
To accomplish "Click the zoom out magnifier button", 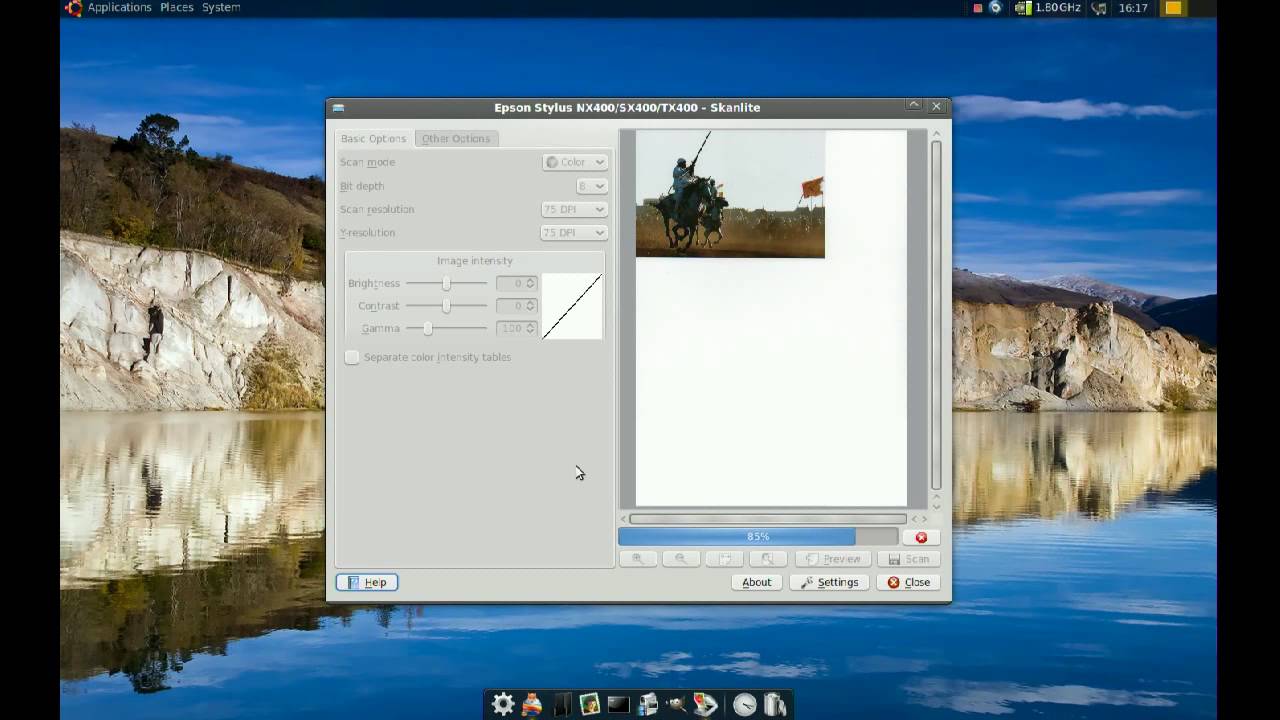I will click(681, 559).
